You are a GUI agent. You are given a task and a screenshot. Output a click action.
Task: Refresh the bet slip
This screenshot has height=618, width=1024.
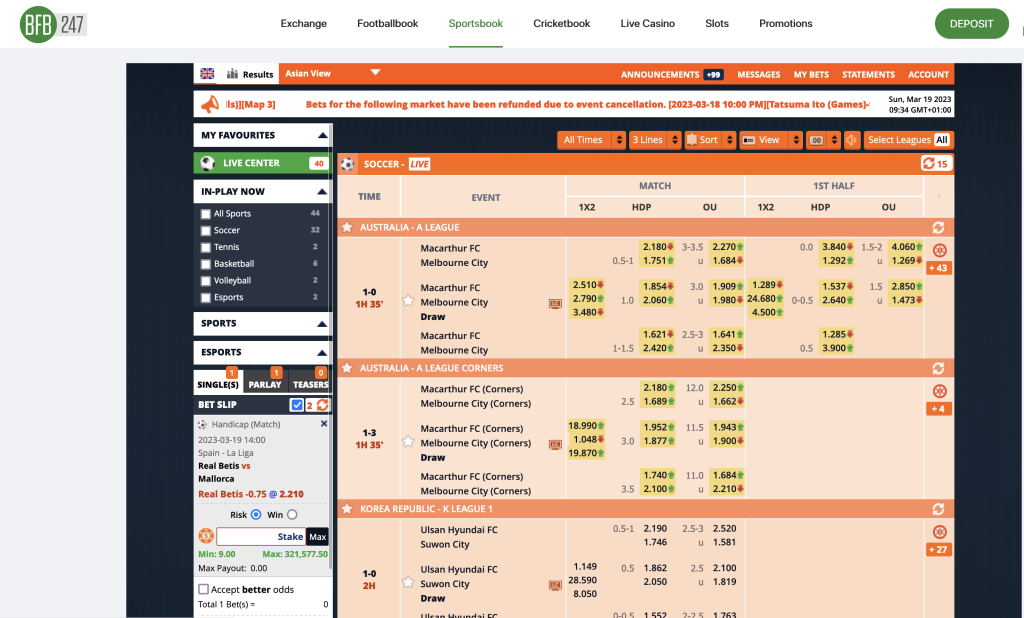pyautogui.click(x=323, y=405)
